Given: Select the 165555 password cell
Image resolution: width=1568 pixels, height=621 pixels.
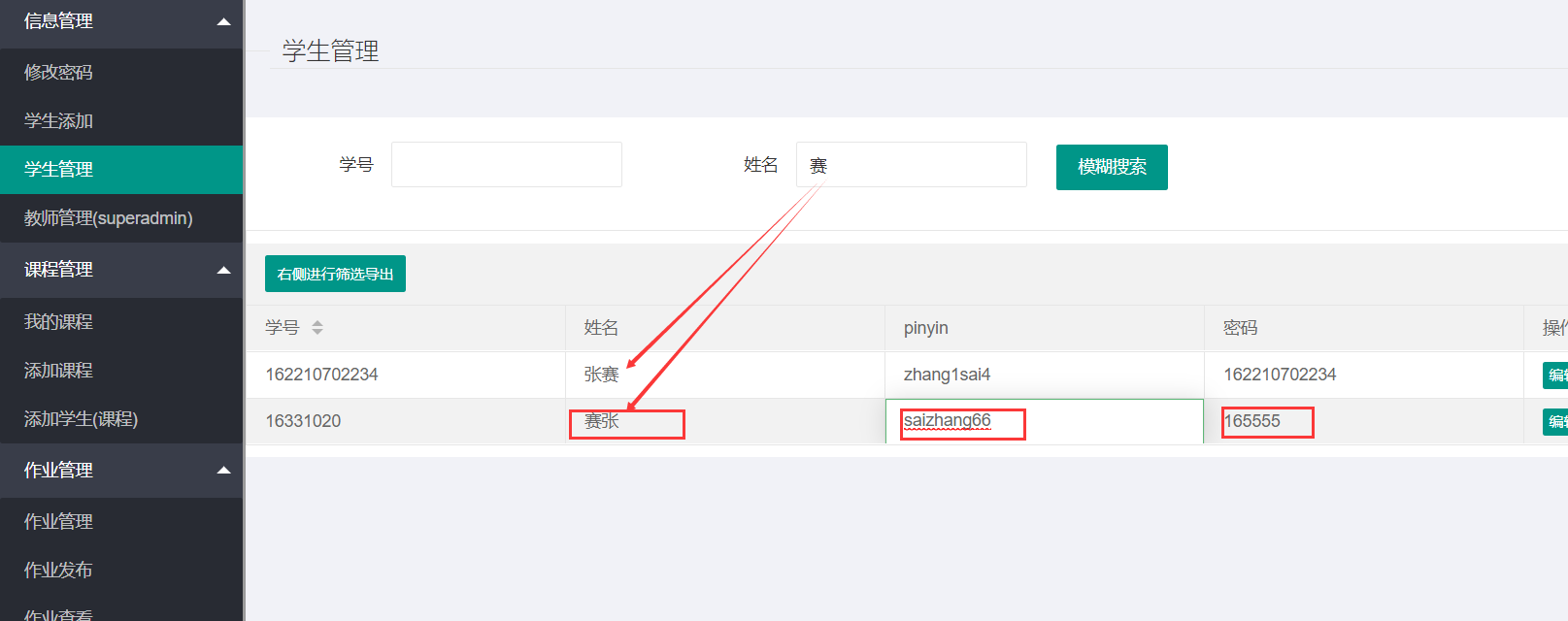Looking at the screenshot, I should tap(1364, 421).
